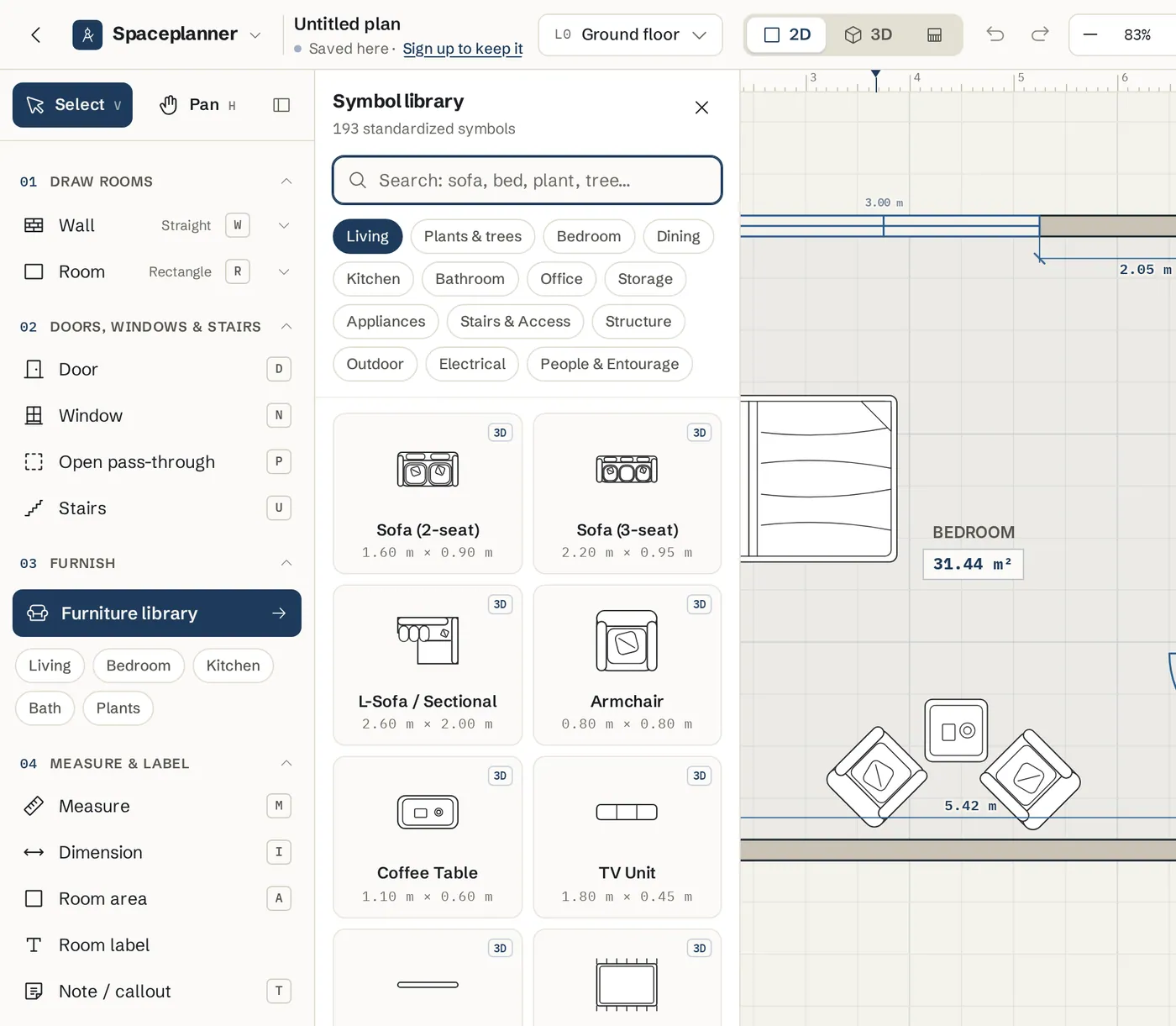Zoom out with the minus button
1176x1026 pixels.
[x=1090, y=34]
